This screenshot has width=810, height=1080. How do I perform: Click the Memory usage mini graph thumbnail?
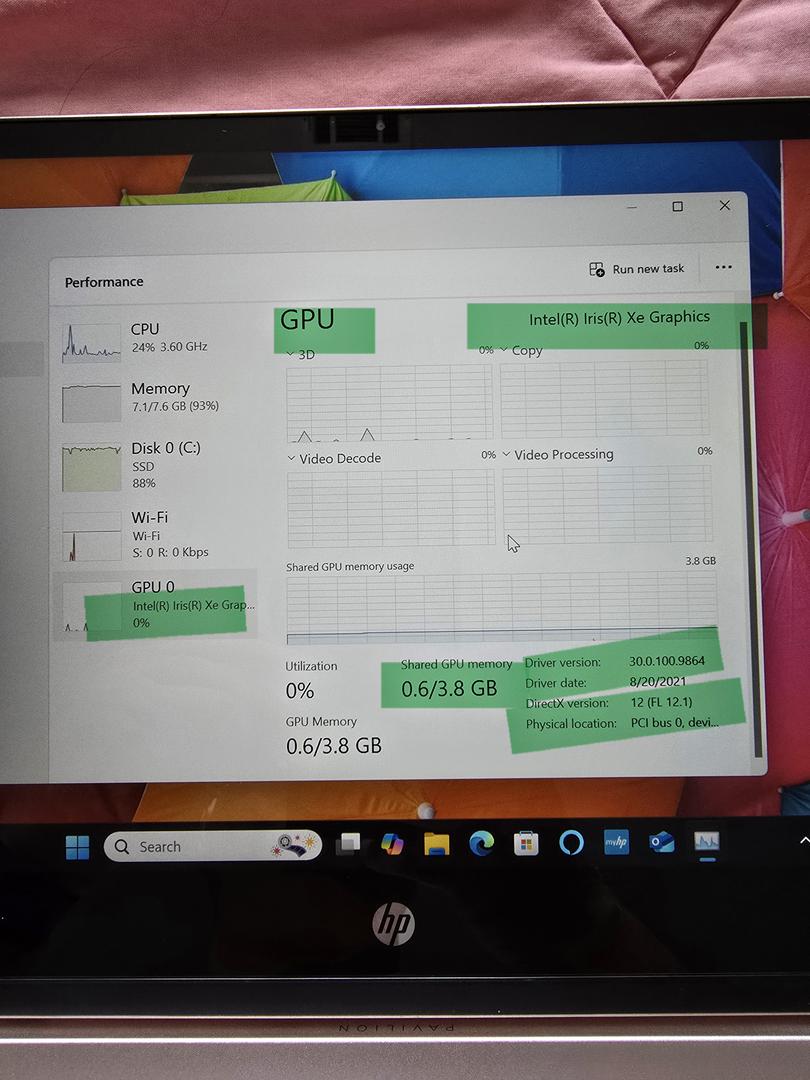(x=91, y=403)
